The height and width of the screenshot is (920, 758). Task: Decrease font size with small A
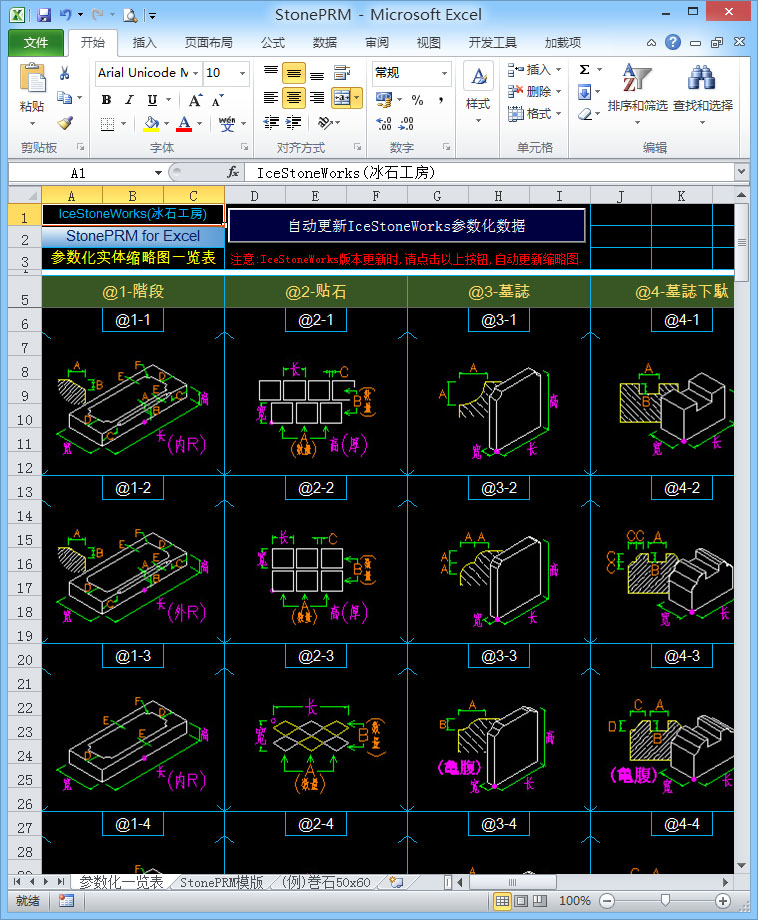[x=218, y=100]
